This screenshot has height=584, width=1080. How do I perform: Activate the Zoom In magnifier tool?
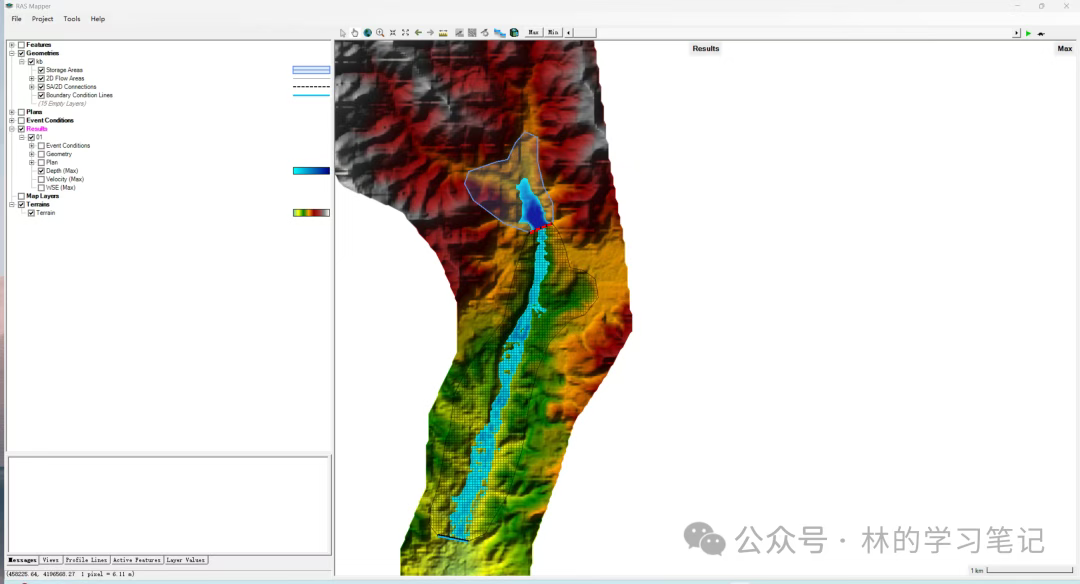click(380, 33)
